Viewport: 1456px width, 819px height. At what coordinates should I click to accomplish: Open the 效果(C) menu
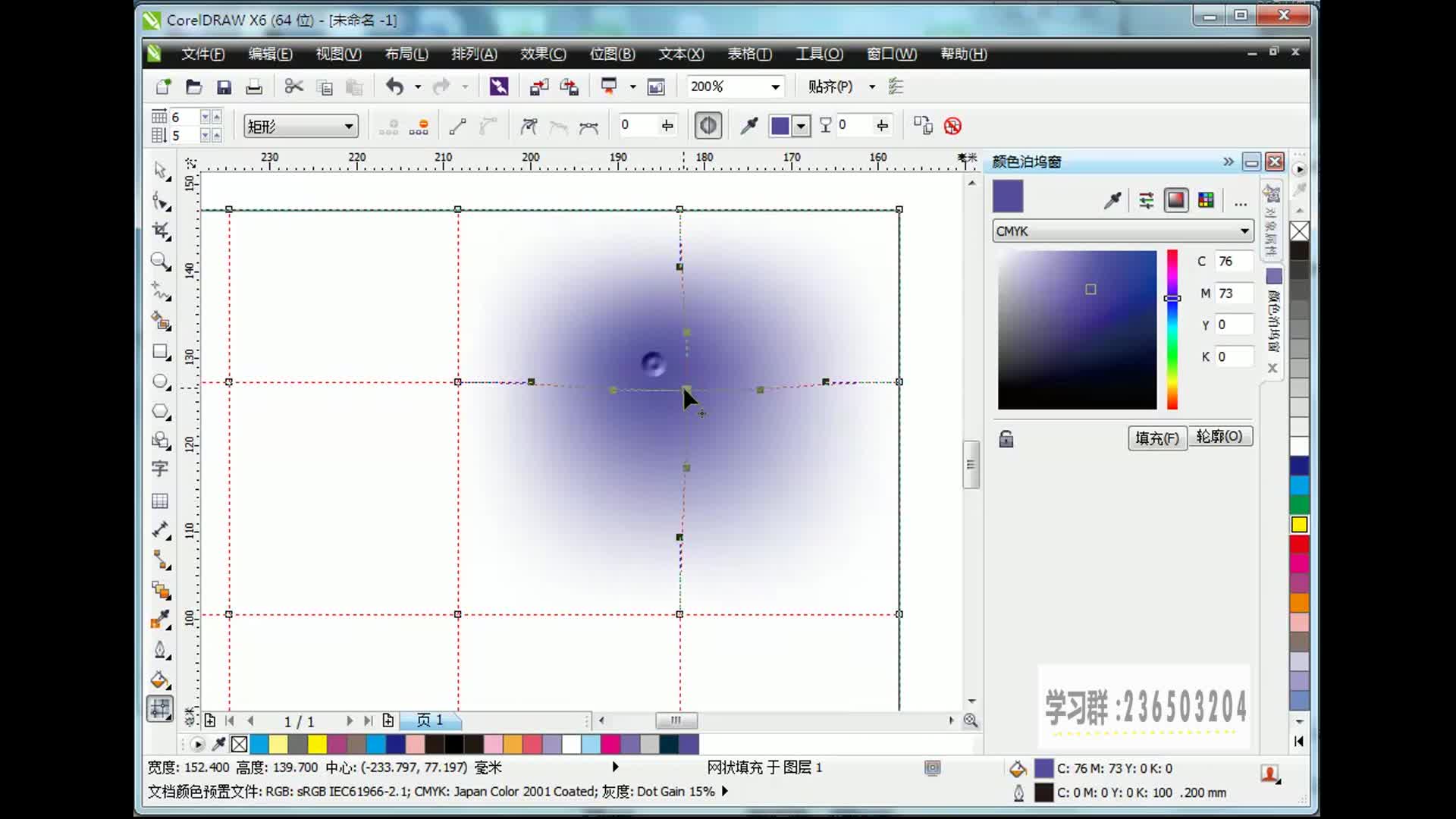click(544, 54)
